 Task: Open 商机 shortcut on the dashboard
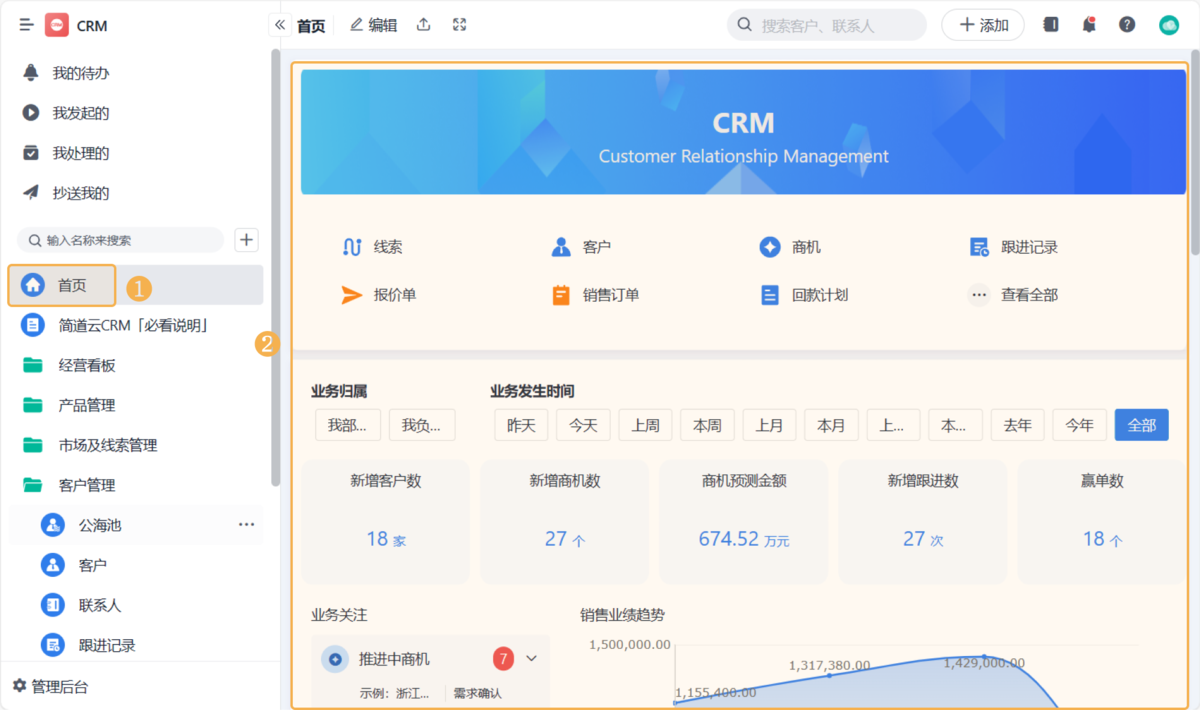click(790, 247)
